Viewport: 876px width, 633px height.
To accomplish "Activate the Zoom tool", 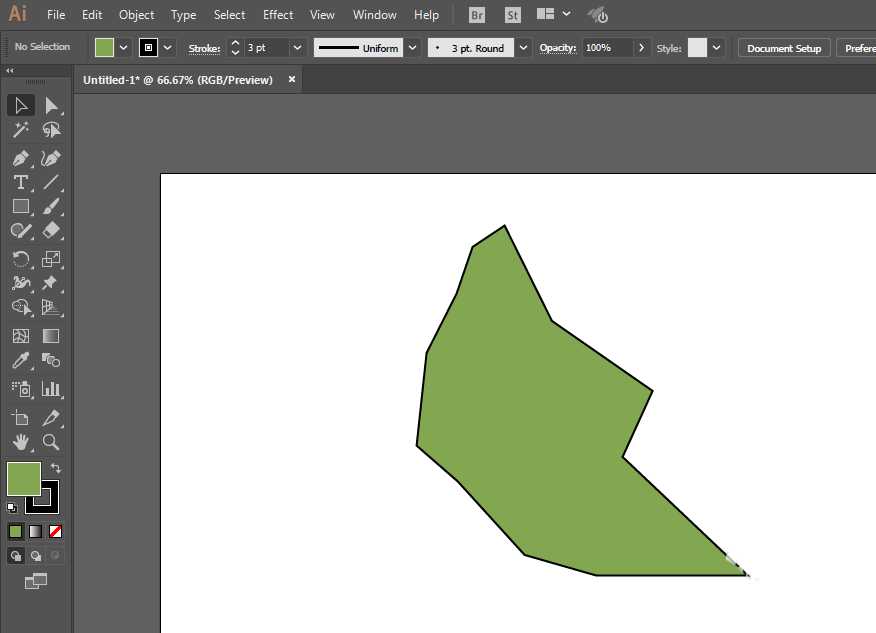I will 51,442.
